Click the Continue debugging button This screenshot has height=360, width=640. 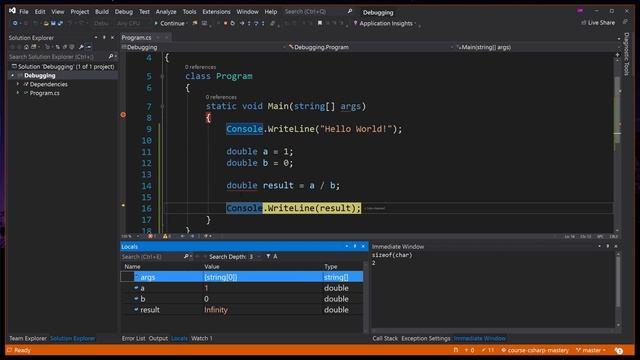[169, 23]
